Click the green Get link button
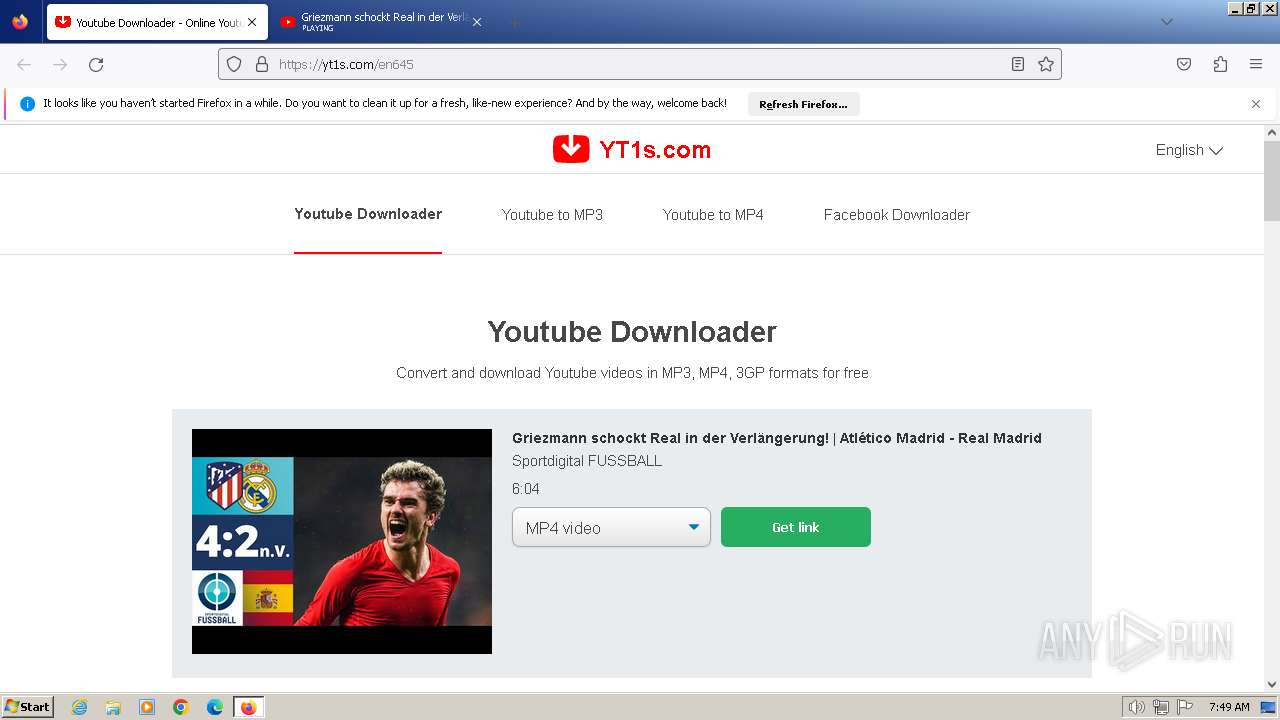This screenshot has height=720, width=1280. coord(796,527)
